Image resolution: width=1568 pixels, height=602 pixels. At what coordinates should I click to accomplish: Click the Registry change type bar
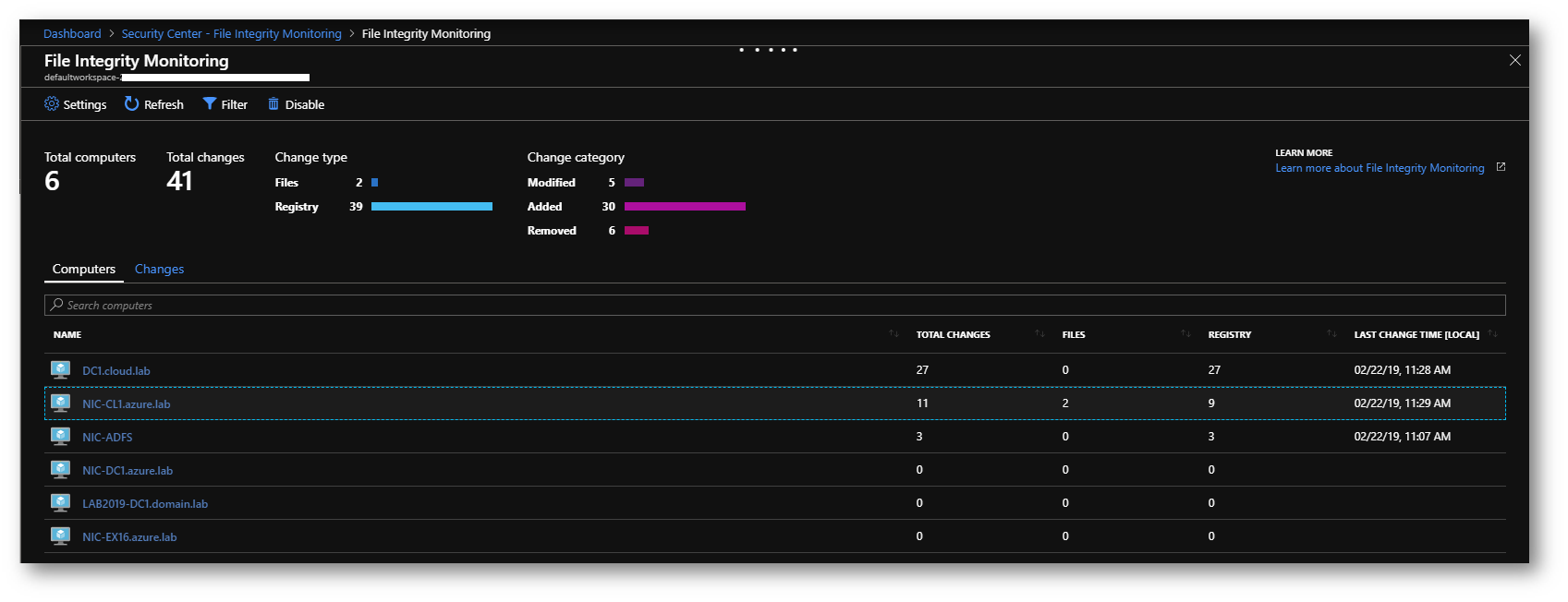(x=432, y=207)
